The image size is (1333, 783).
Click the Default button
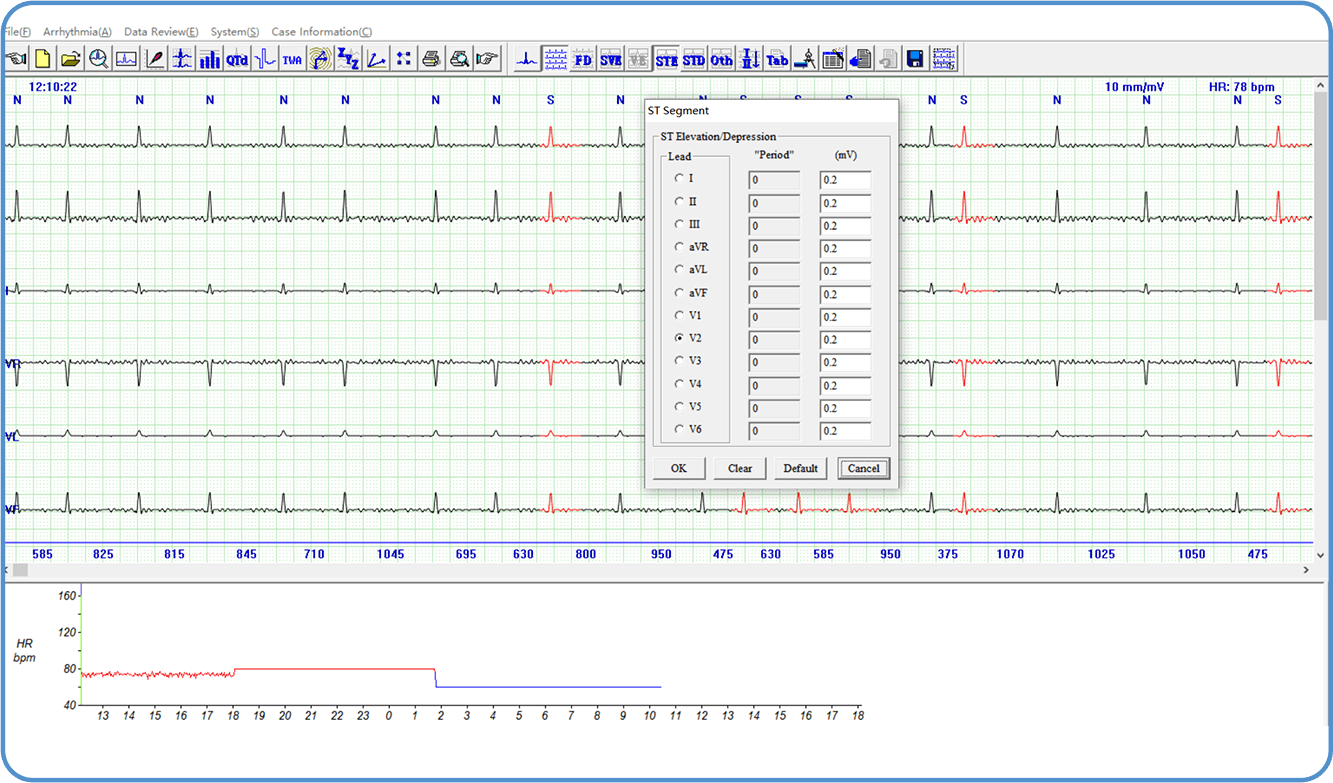point(800,468)
